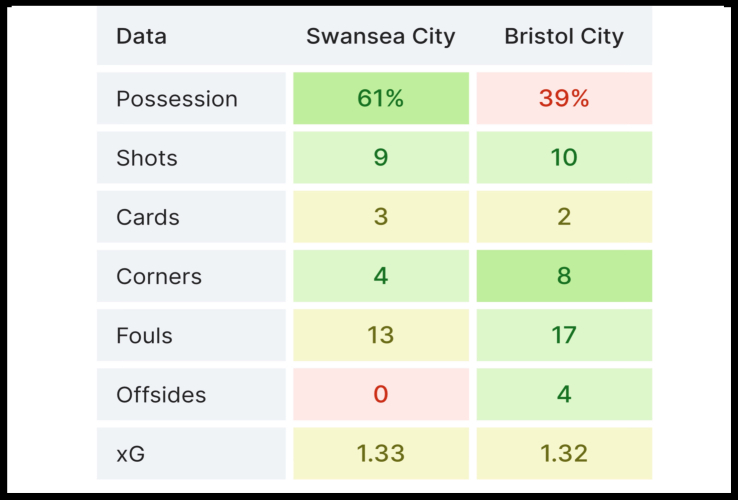Click Swansea City's 0 offsides cell

point(380,394)
